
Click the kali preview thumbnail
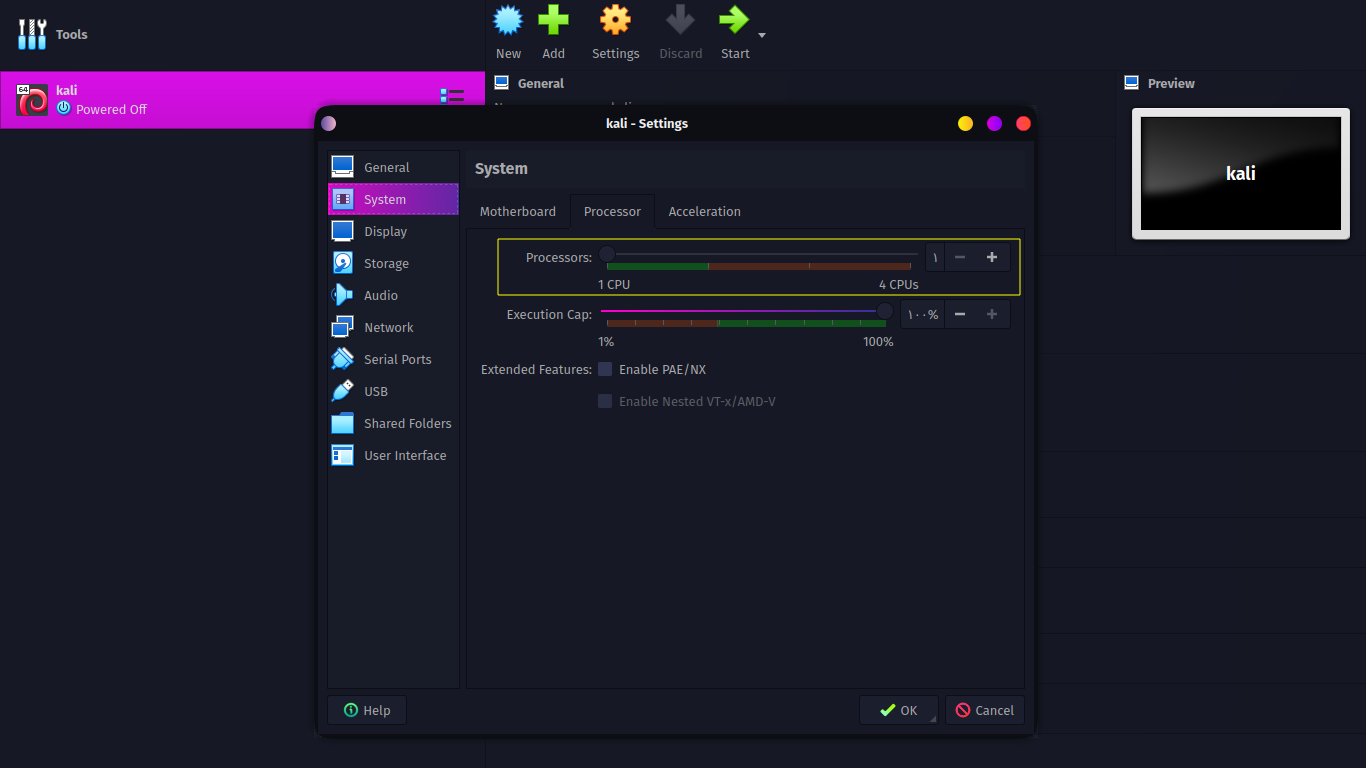pos(1240,173)
